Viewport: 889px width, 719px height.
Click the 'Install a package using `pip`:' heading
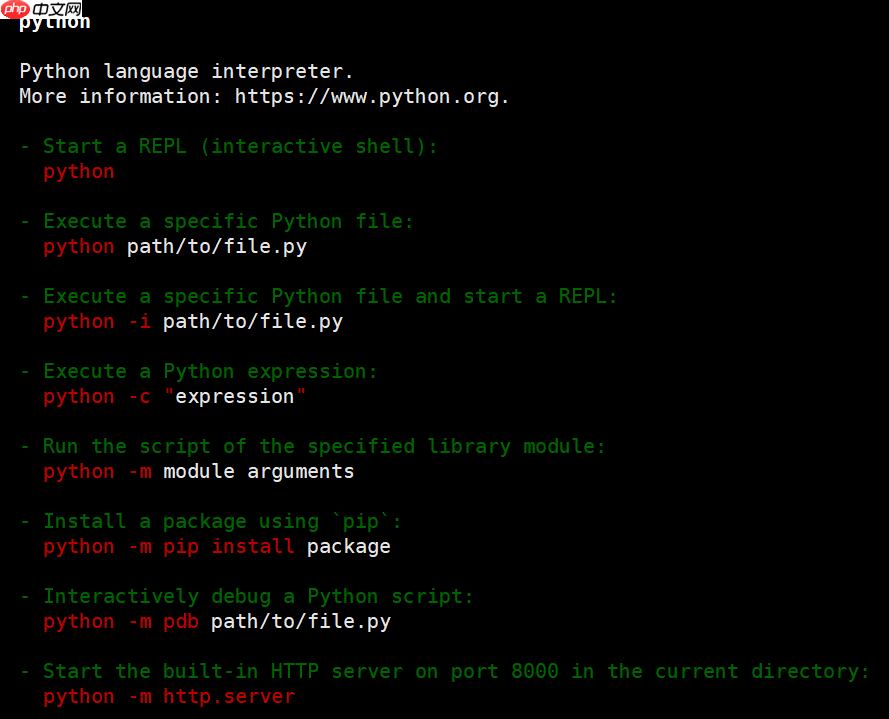(x=222, y=522)
